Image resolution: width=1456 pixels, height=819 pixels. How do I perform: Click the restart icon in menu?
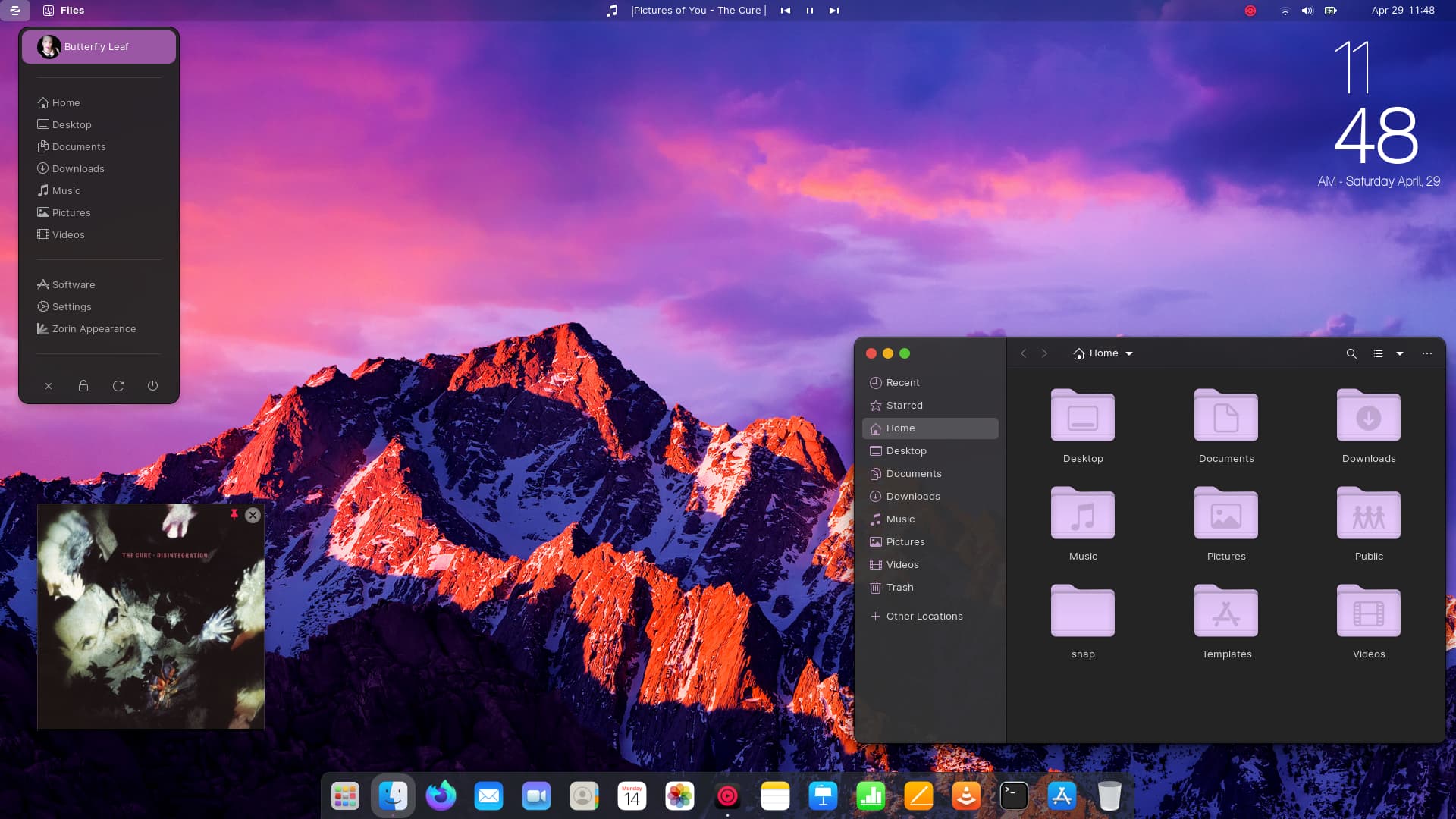pyautogui.click(x=118, y=386)
